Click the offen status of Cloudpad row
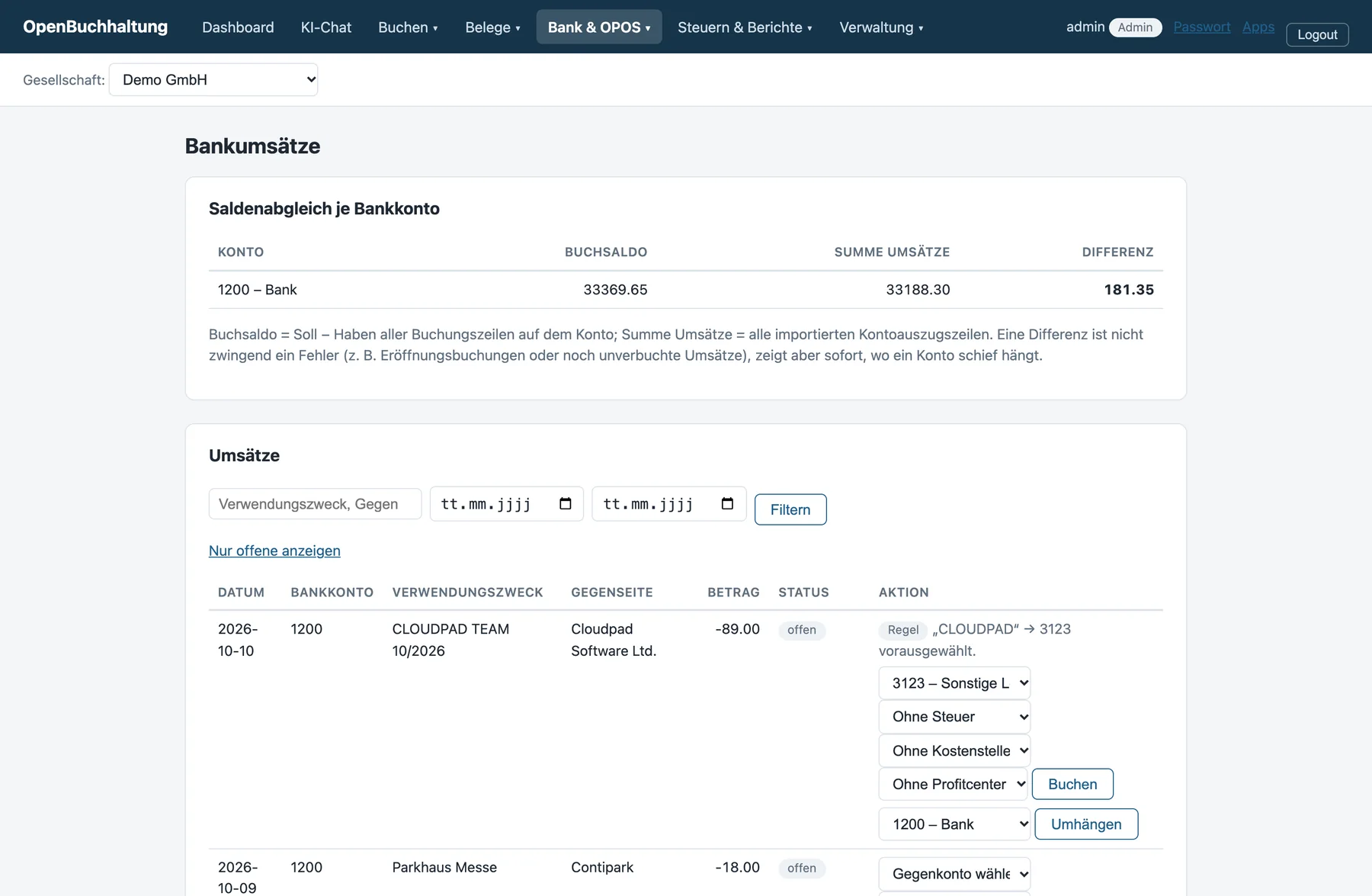The height and width of the screenshot is (896, 1372). [802, 630]
